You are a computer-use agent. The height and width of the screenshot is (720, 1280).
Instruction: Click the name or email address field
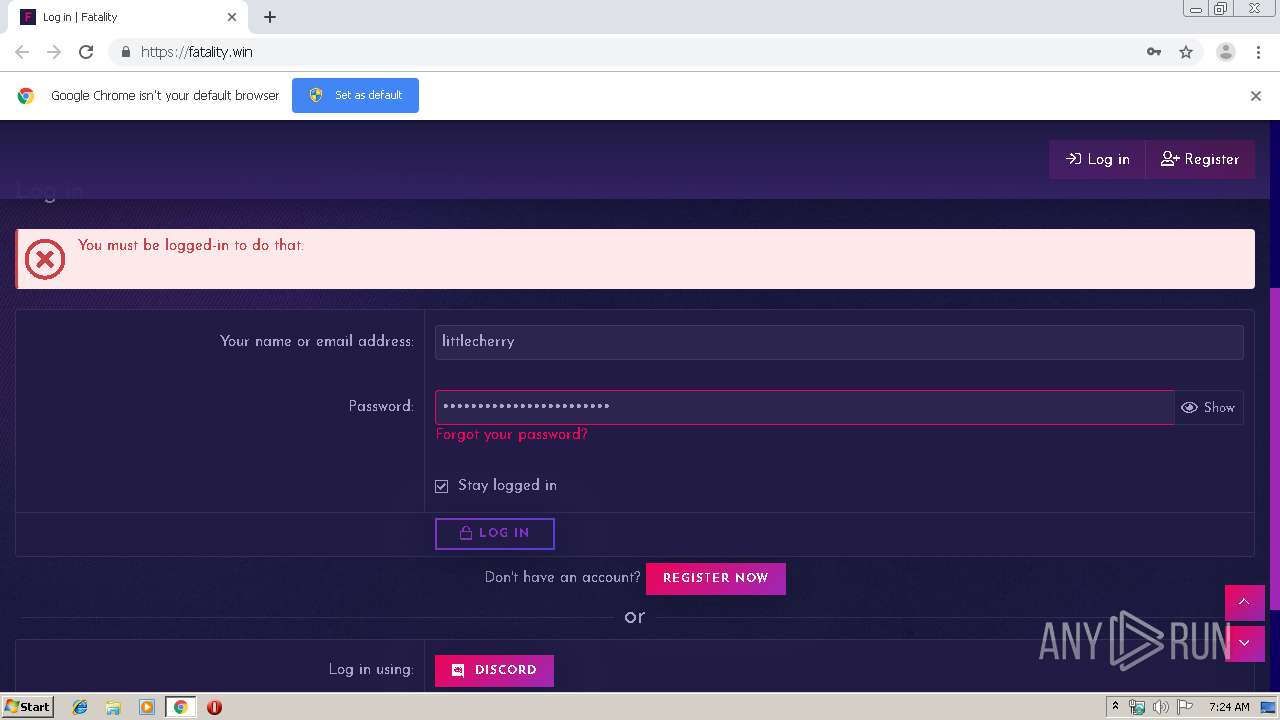click(839, 342)
